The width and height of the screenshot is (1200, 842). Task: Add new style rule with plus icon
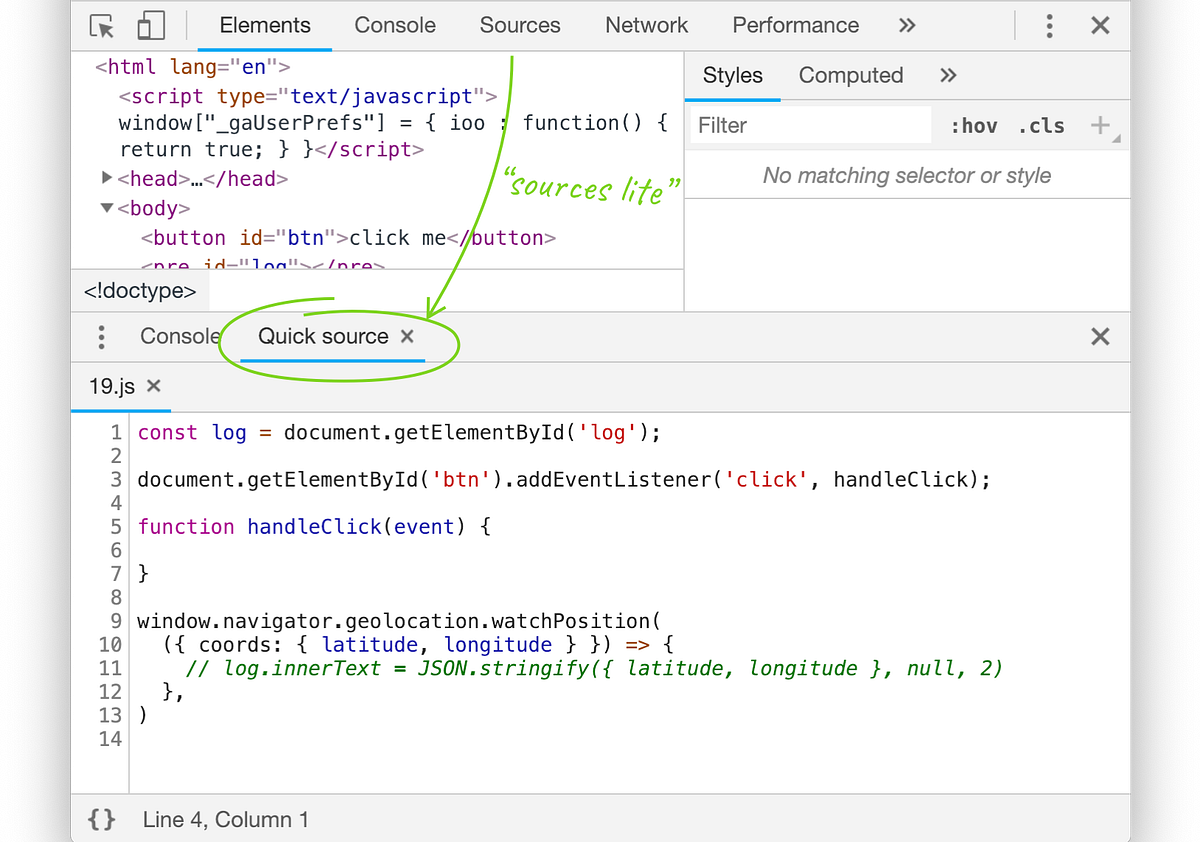pyautogui.click(x=1100, y=125)
